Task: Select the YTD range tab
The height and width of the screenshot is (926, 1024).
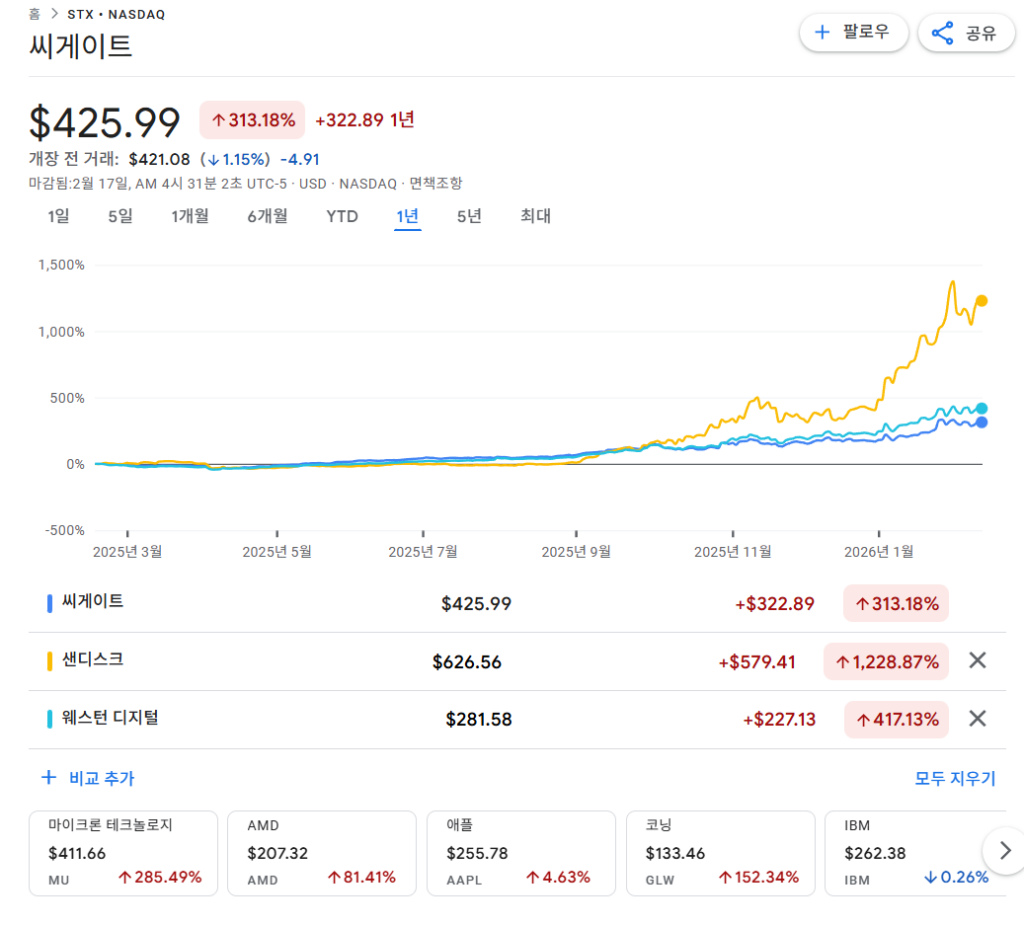Action: click(x=342, y=216)
